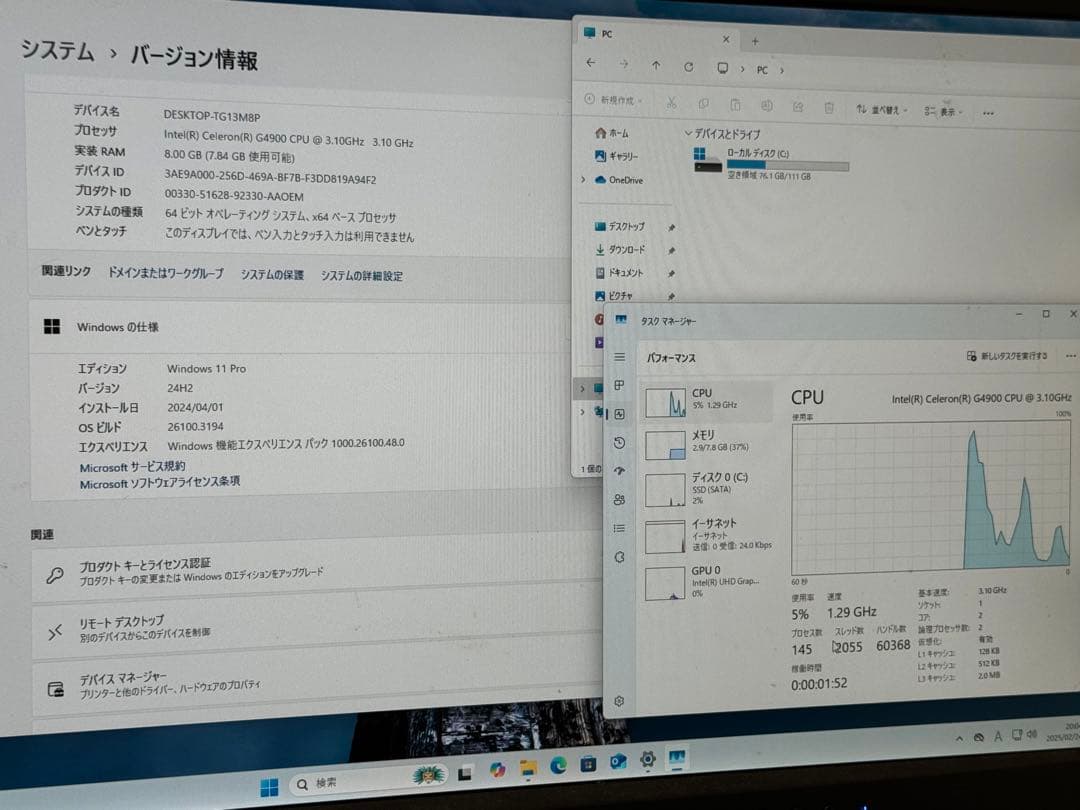Click the C: drive free space bar

tap(785, 163)
